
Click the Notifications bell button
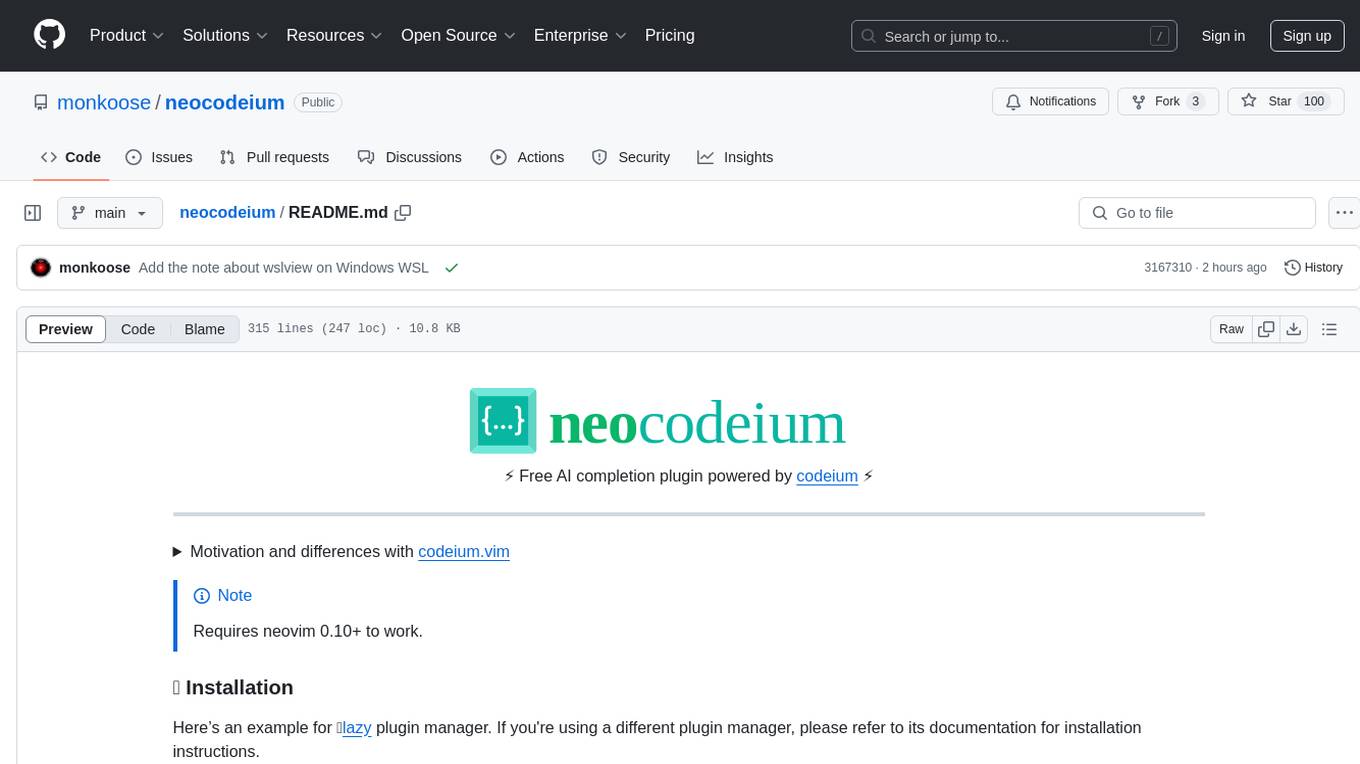coord(1050,102)
